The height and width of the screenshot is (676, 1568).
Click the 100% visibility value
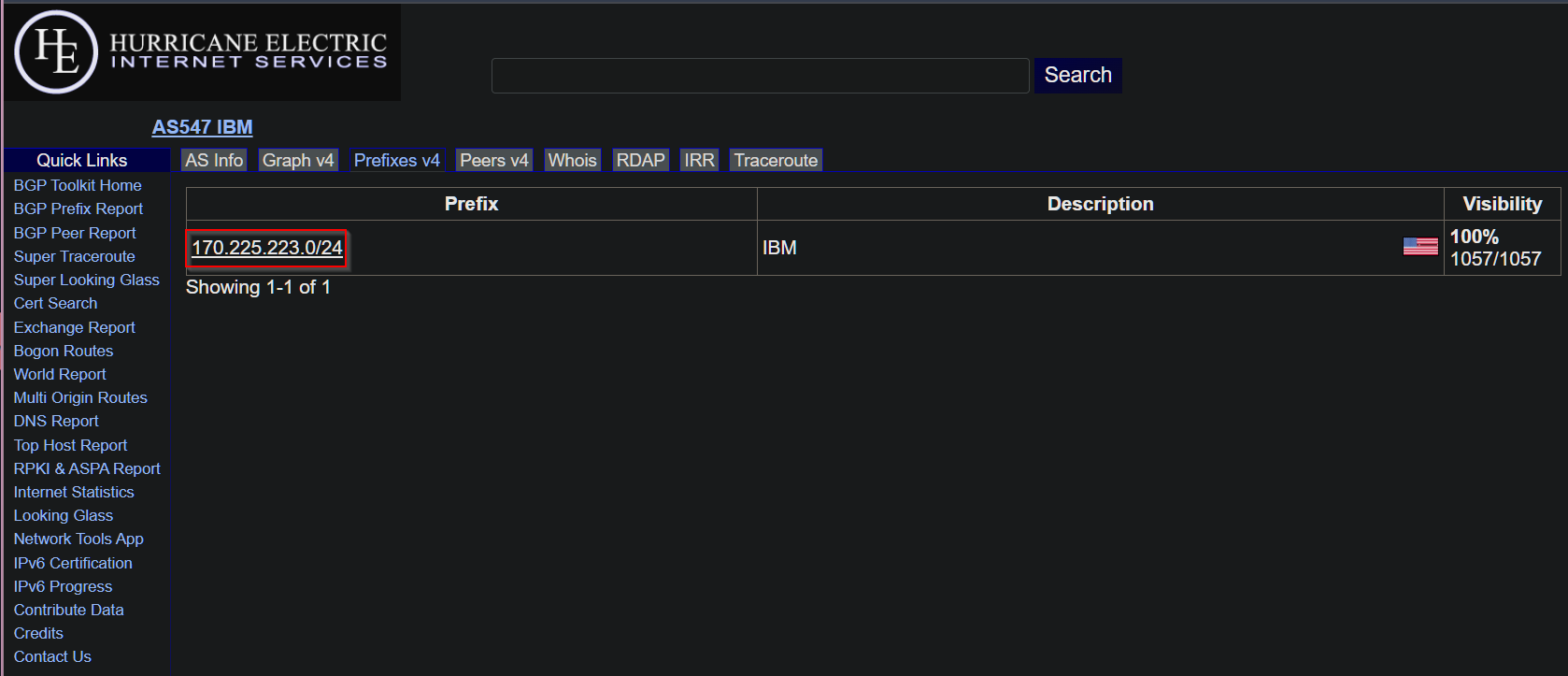point(1474,237)
